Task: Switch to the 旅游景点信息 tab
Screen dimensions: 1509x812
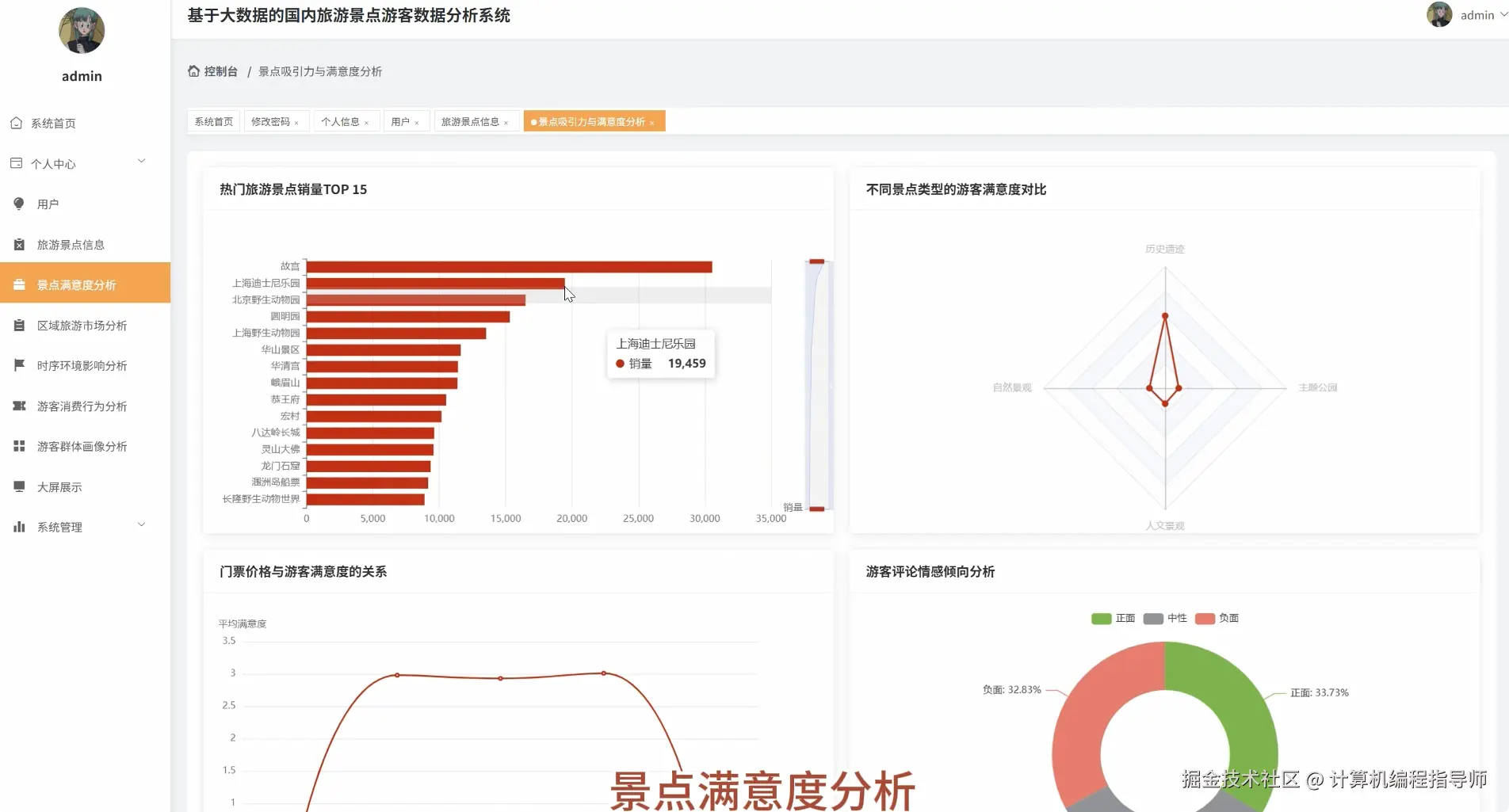Action: click(471, 120)
